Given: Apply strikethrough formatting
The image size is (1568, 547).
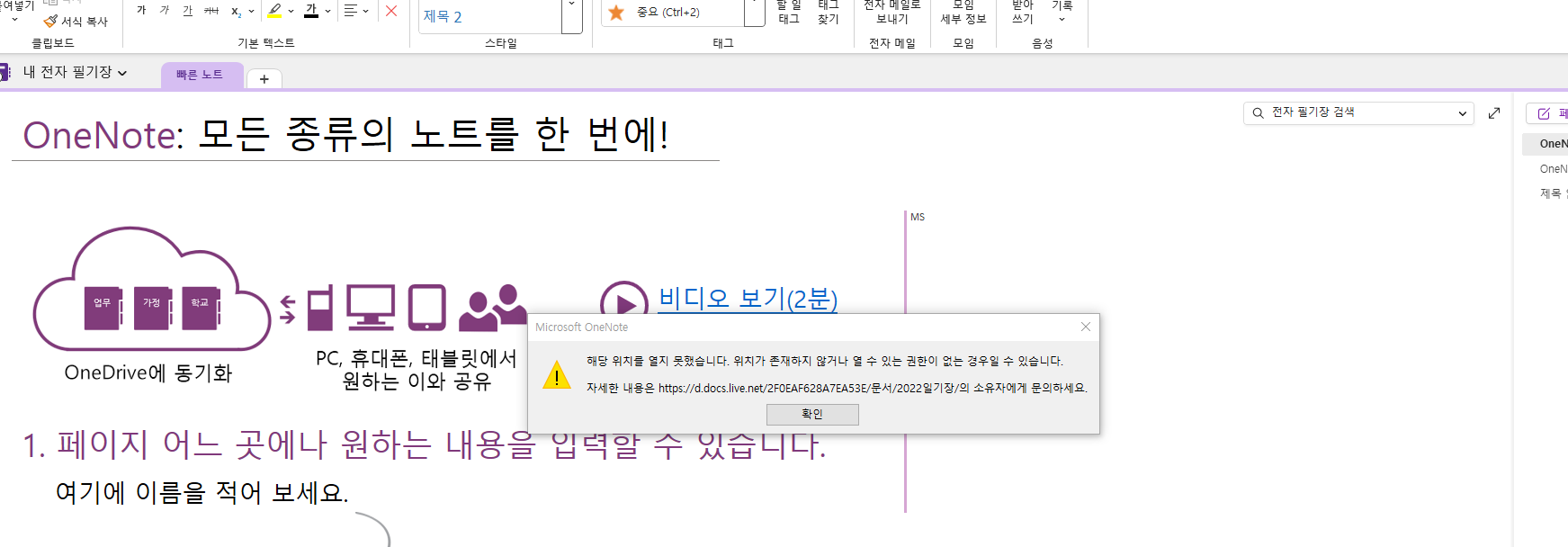Looking at the screenshot, I should click(x=211, y=11).
